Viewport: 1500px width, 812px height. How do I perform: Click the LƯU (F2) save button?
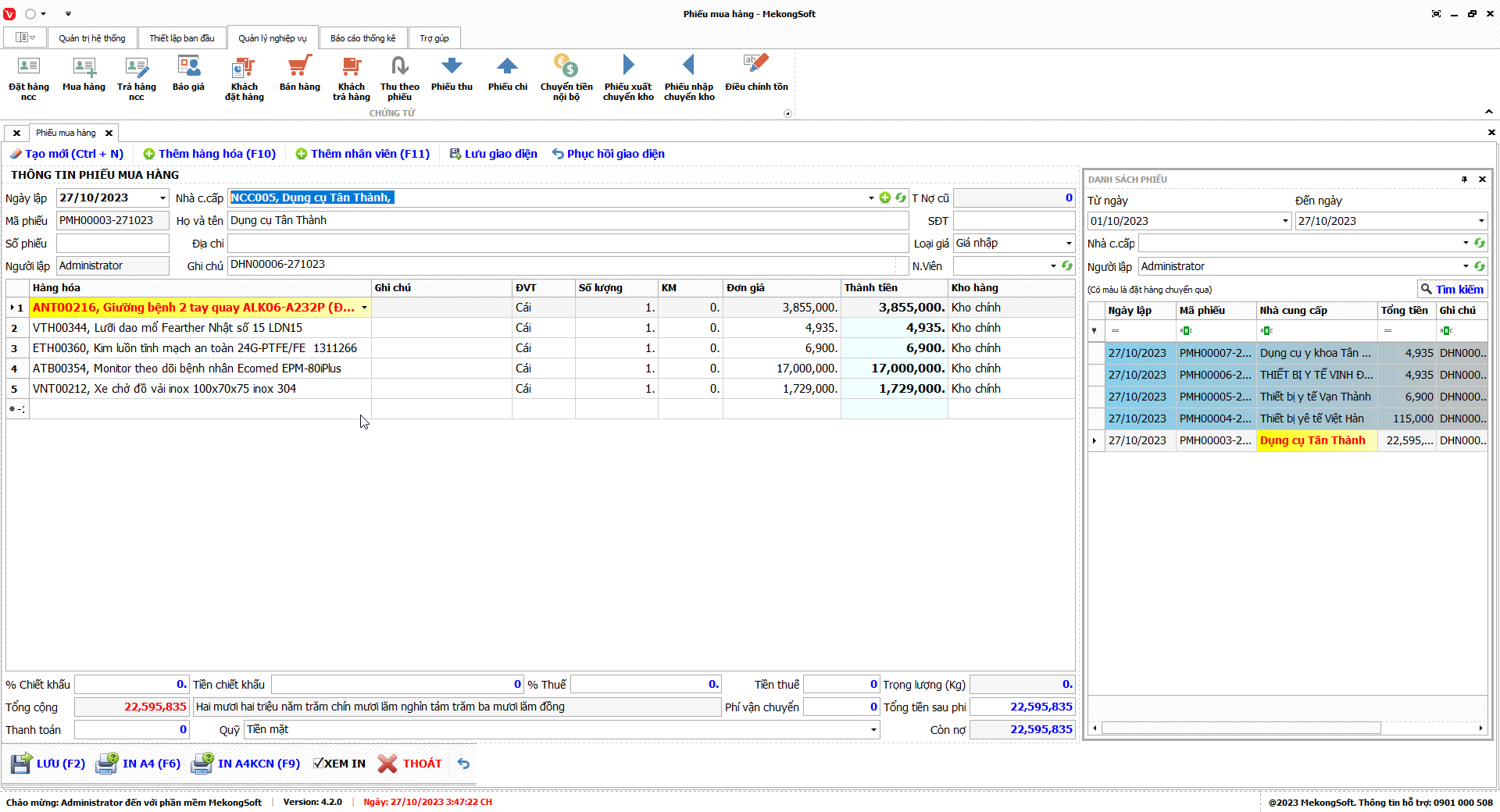pyautogui.click(x=48, y=764)
